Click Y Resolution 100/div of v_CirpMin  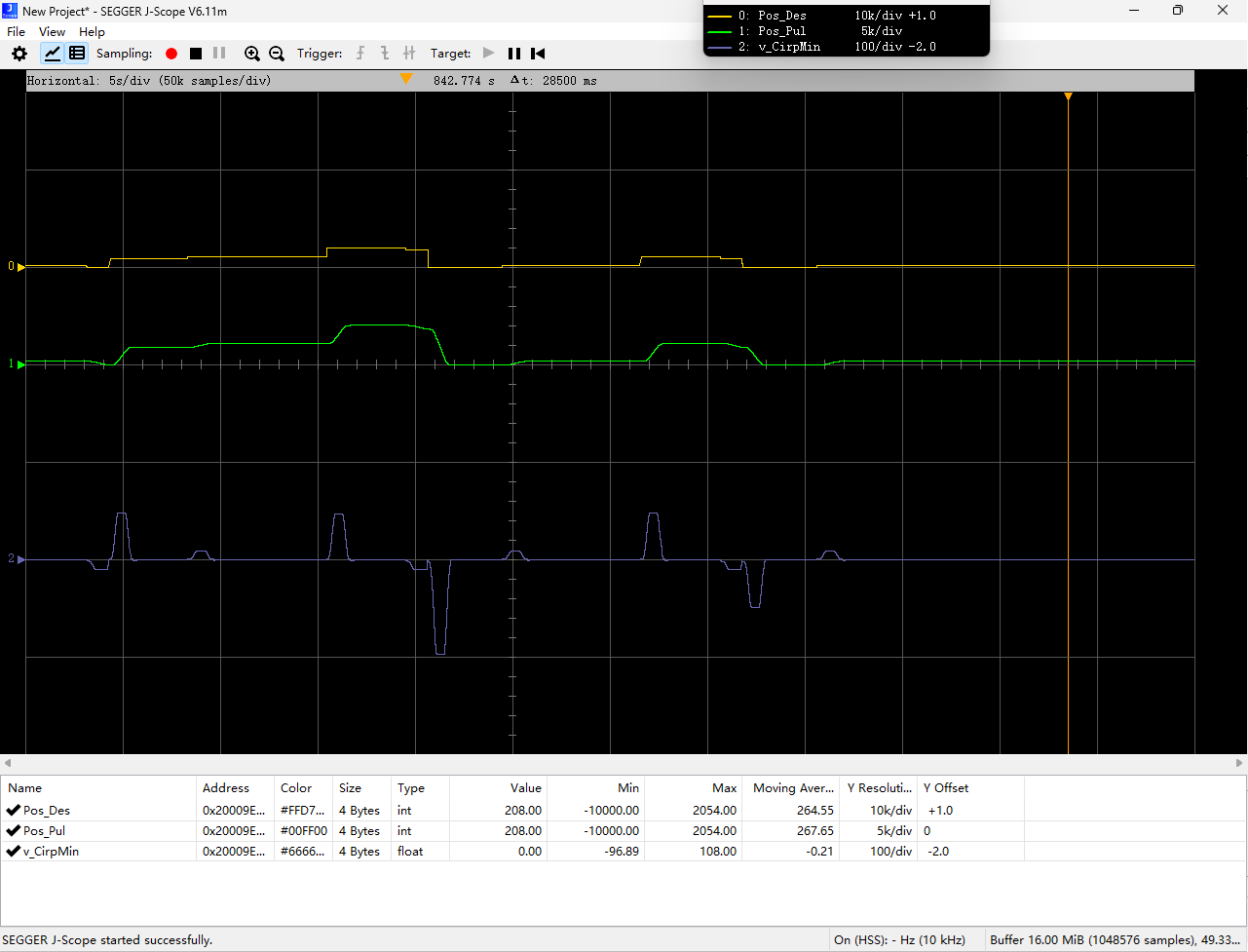point(878,851)
